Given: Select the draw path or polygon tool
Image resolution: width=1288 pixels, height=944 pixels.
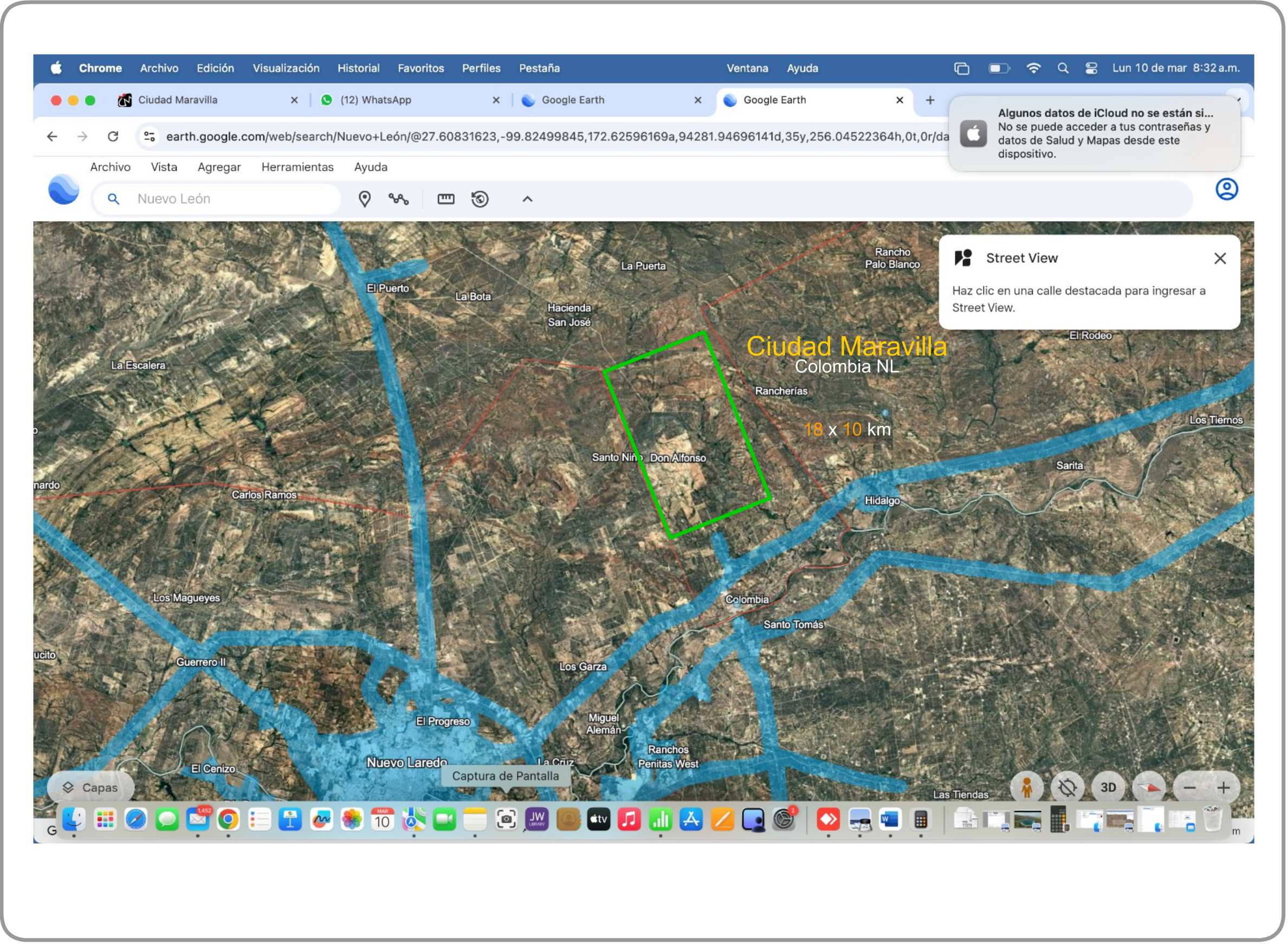Looking at the screenshot, I should pos(398,199).
